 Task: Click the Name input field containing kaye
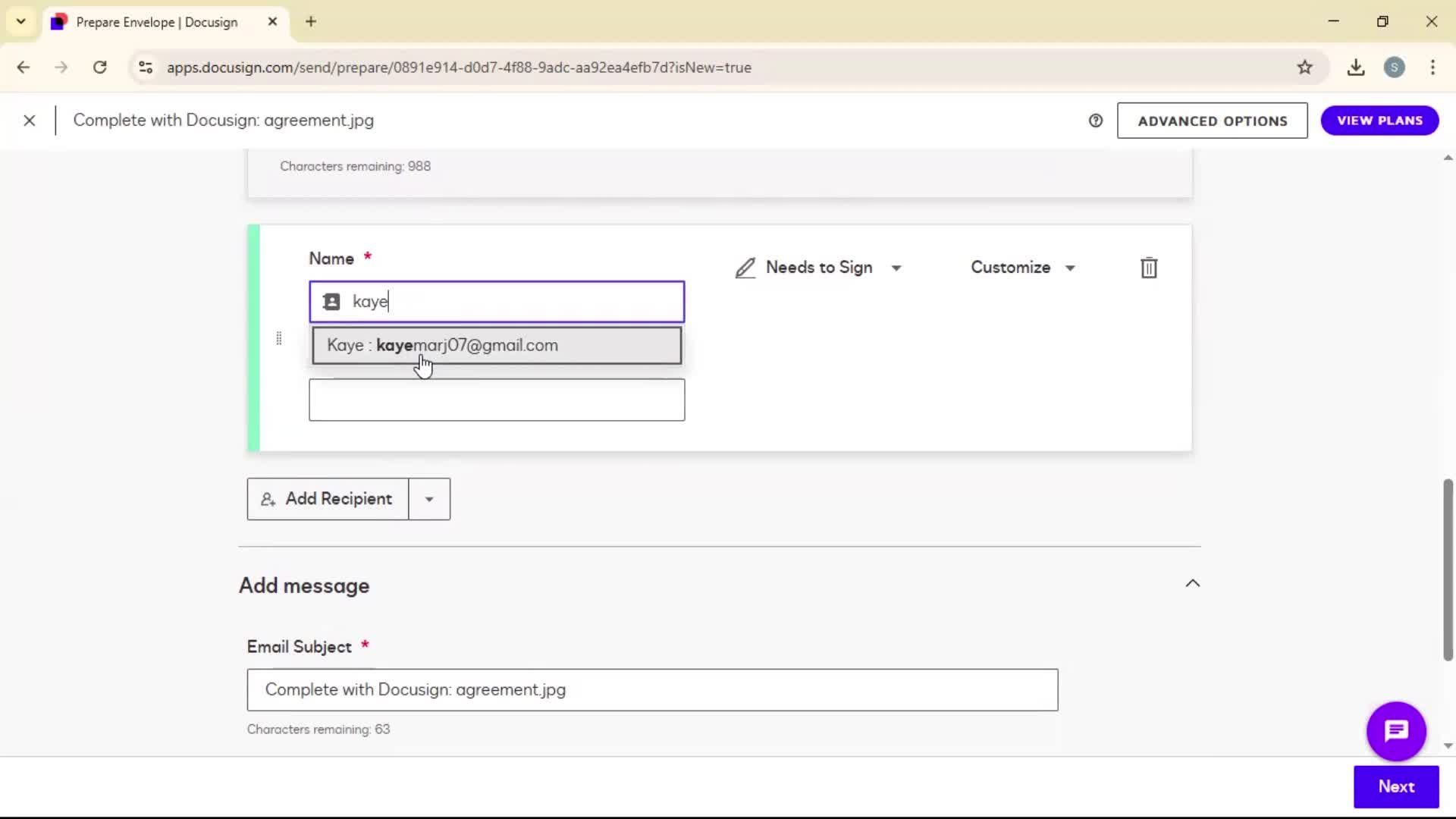click(497, 302)
